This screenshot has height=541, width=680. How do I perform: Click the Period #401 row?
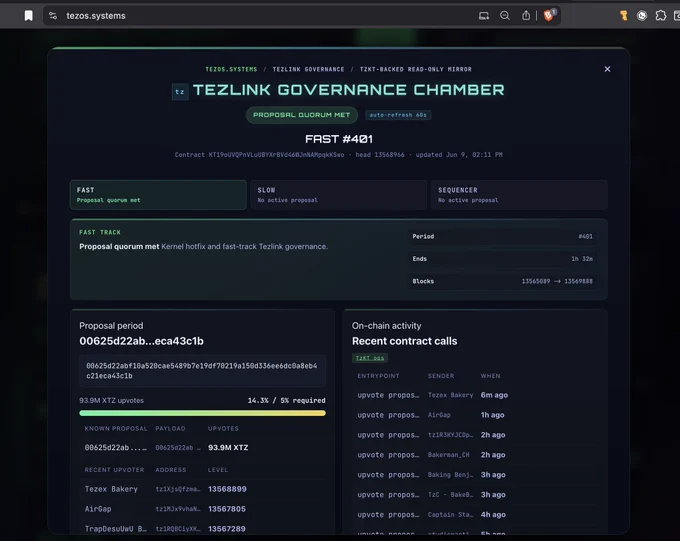pyautogui.click(x=502, y=236)
